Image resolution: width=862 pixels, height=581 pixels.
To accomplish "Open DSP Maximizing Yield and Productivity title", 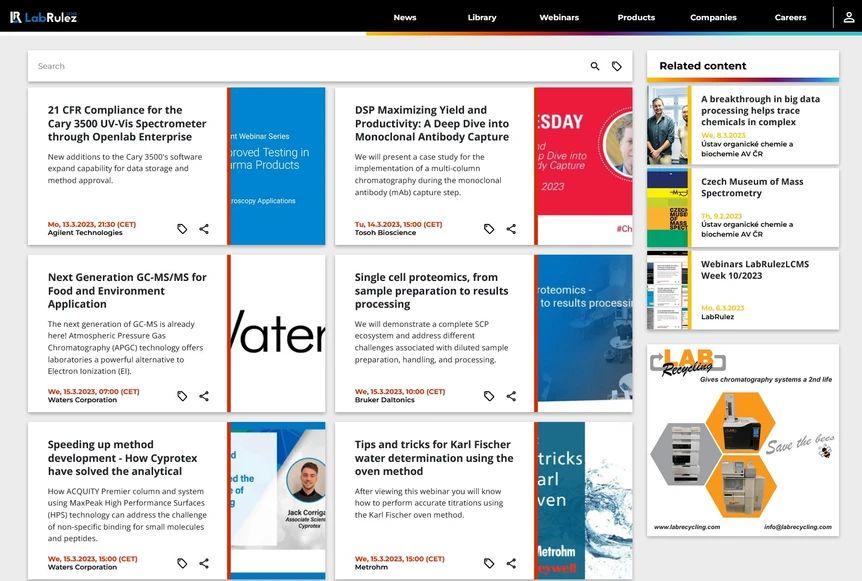I will (x=432, y=124).
